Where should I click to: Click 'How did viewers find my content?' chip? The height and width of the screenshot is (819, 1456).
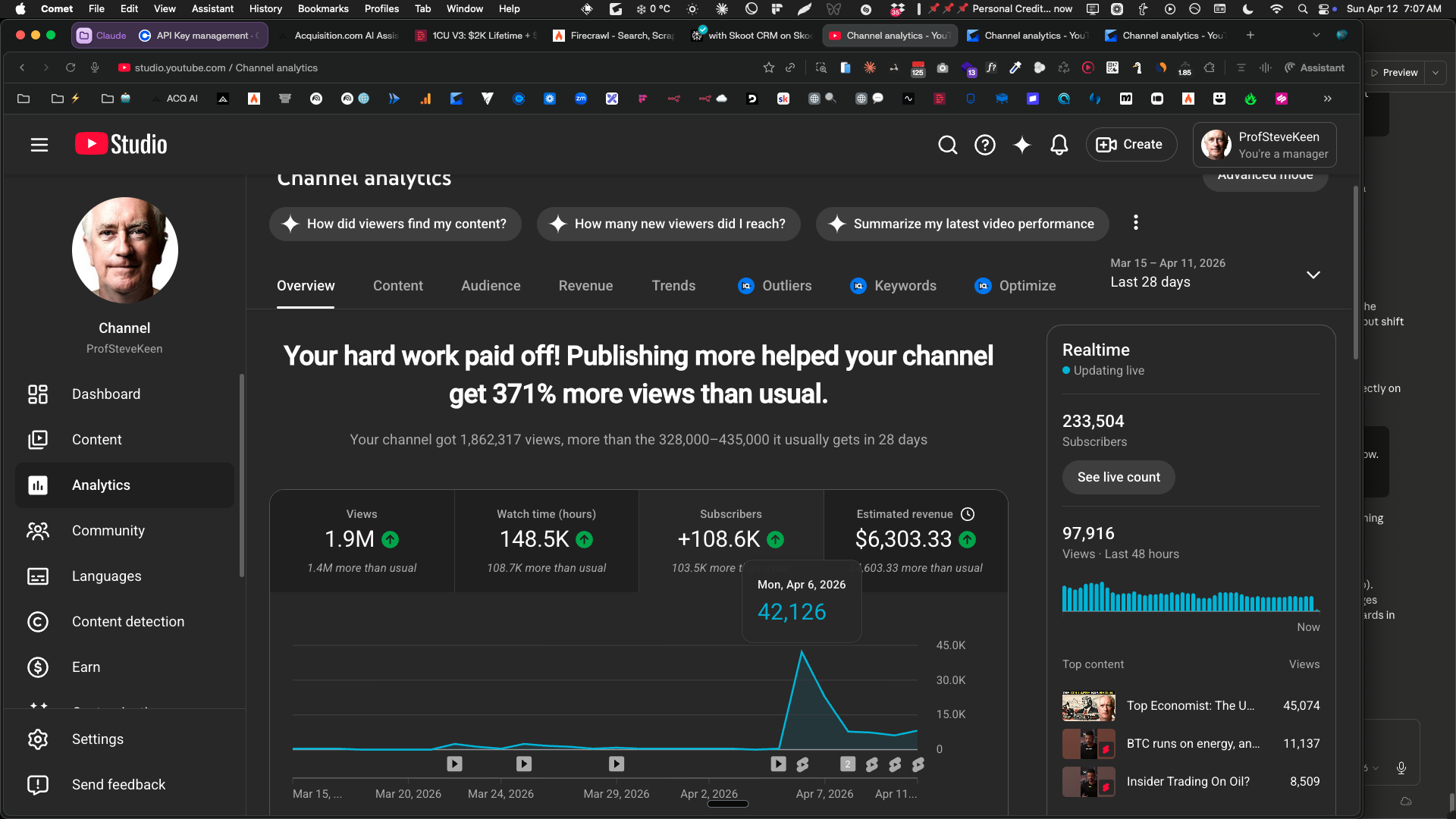395,224
